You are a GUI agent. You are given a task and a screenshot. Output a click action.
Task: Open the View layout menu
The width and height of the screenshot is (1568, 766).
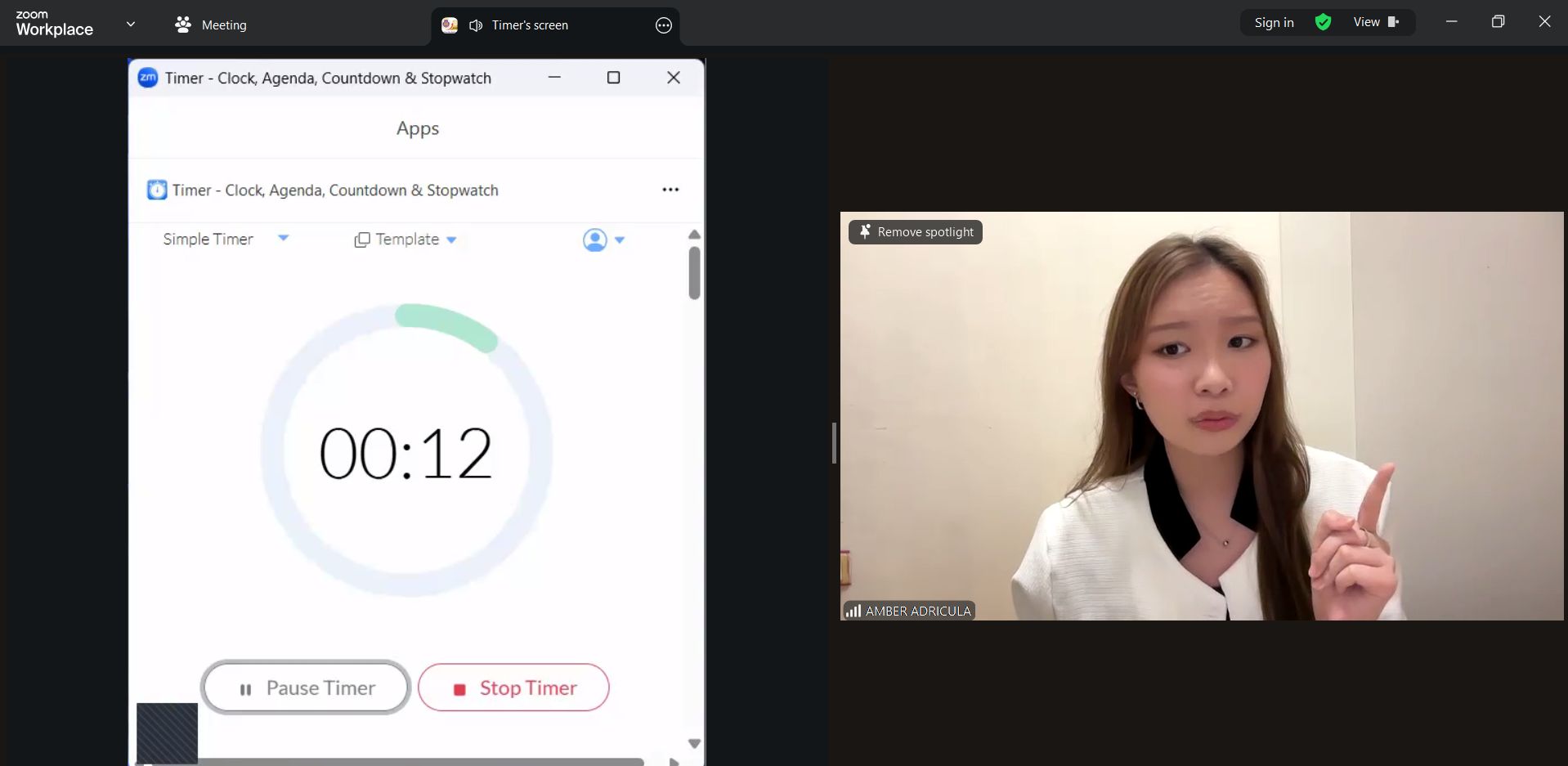point(1376,22)
